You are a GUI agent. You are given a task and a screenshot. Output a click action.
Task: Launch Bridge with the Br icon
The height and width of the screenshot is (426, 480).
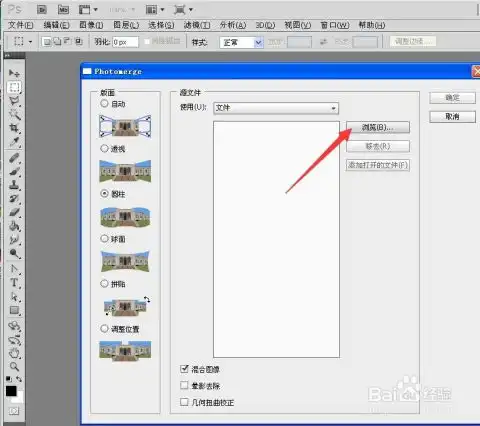coord(42,9)
